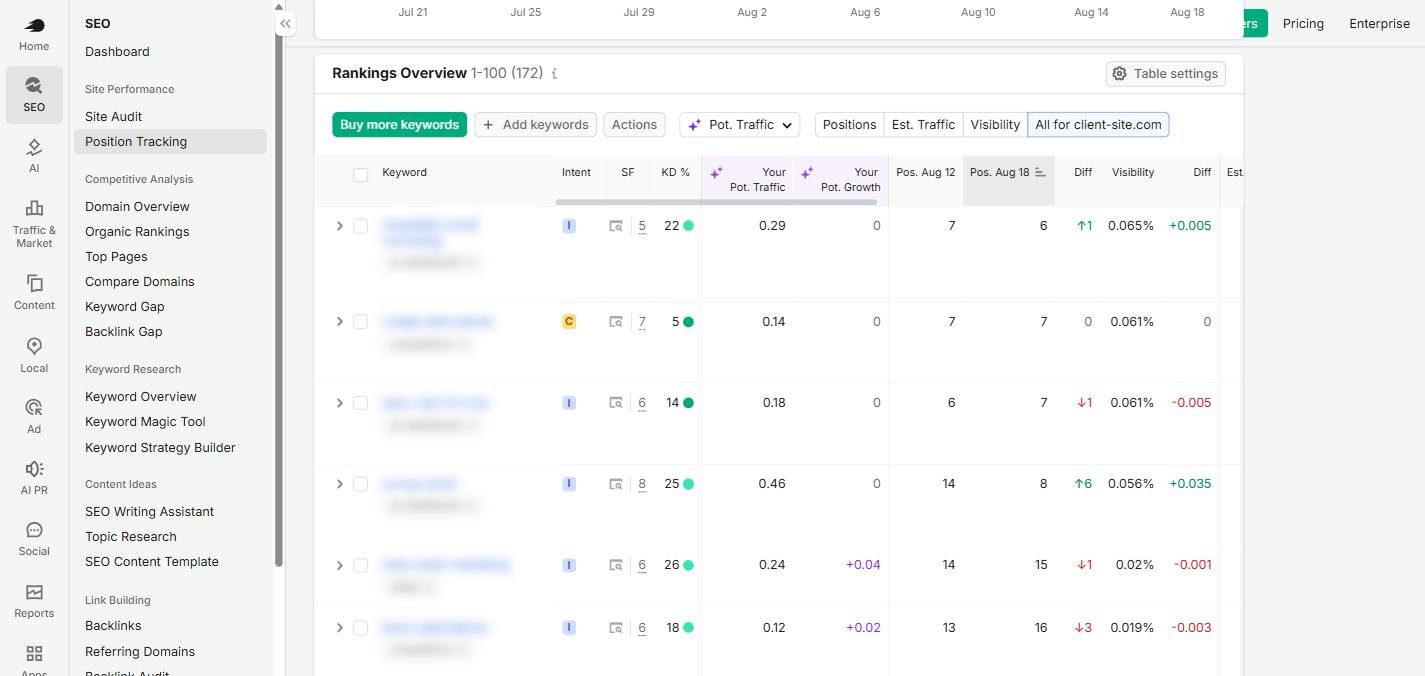Viewport: 1425px width, 676px height.
Task: Expand the keyword row with KD 26
Action: tap(339, 565)
